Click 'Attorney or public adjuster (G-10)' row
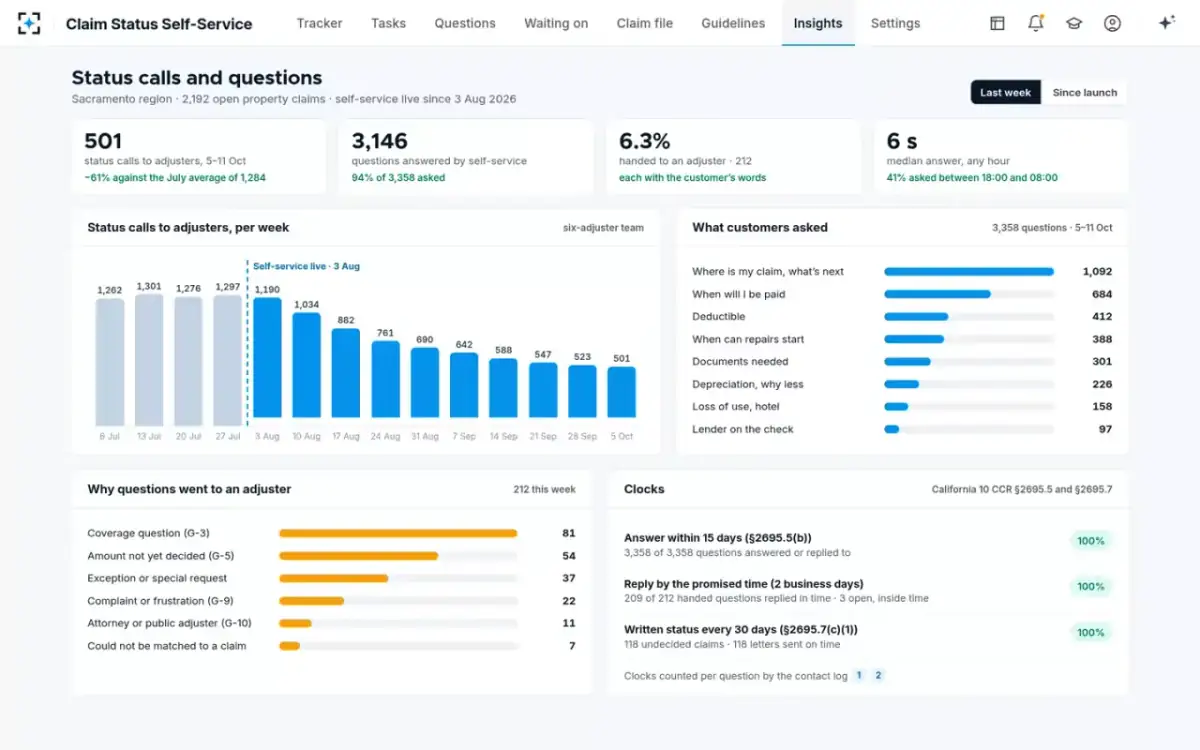The width and height of the screenshot is (1200, 750). (x=331, y=623)
